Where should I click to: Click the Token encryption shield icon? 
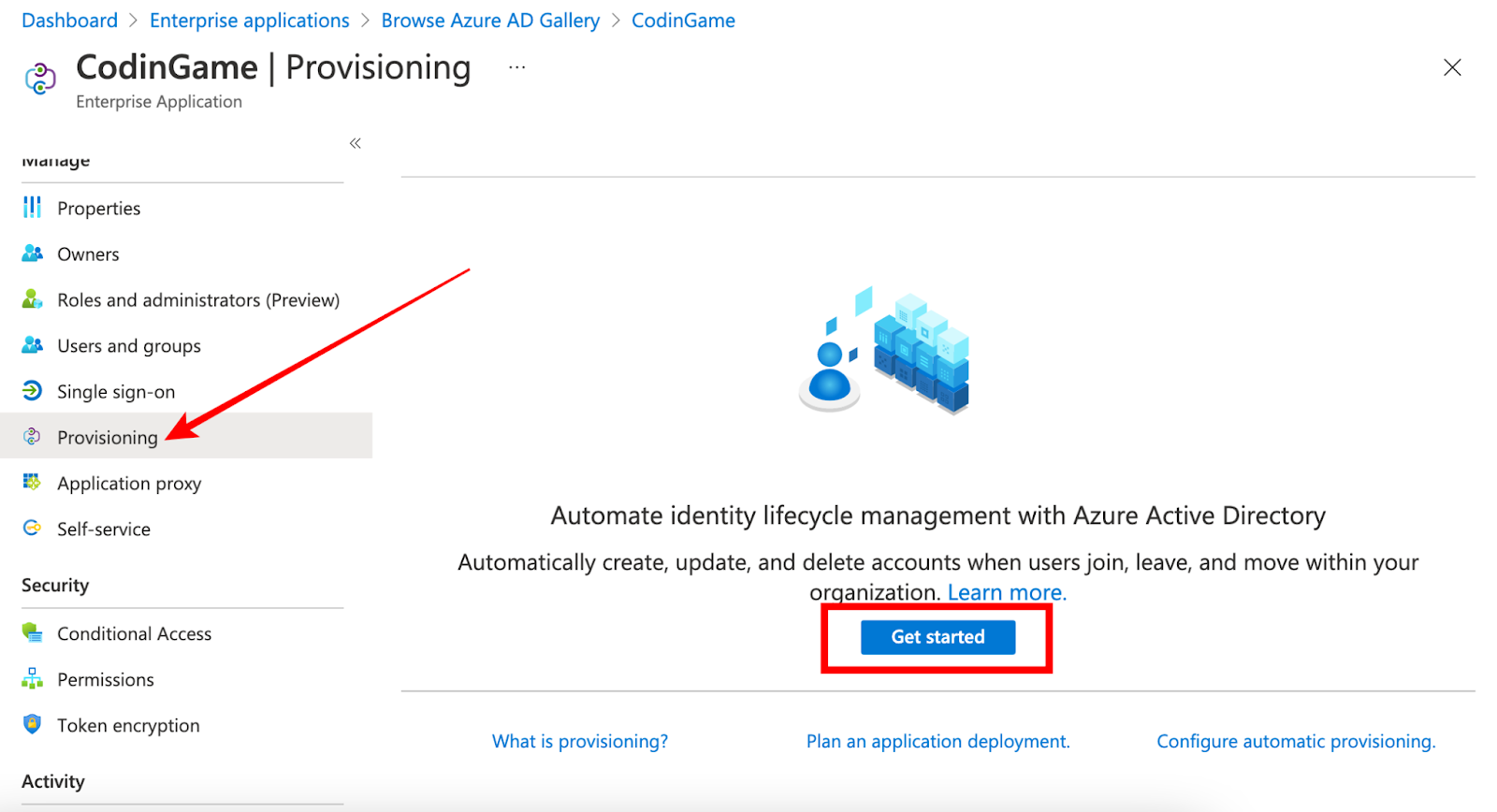pyautogui.click(x=32, y=724)
